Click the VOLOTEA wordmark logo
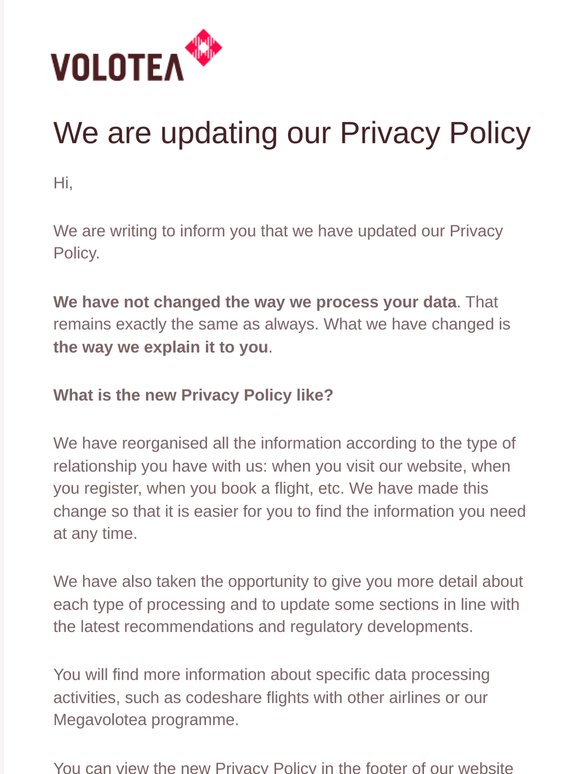The height and width of the screenshot is (774, 580). click(x=117, y=68)
